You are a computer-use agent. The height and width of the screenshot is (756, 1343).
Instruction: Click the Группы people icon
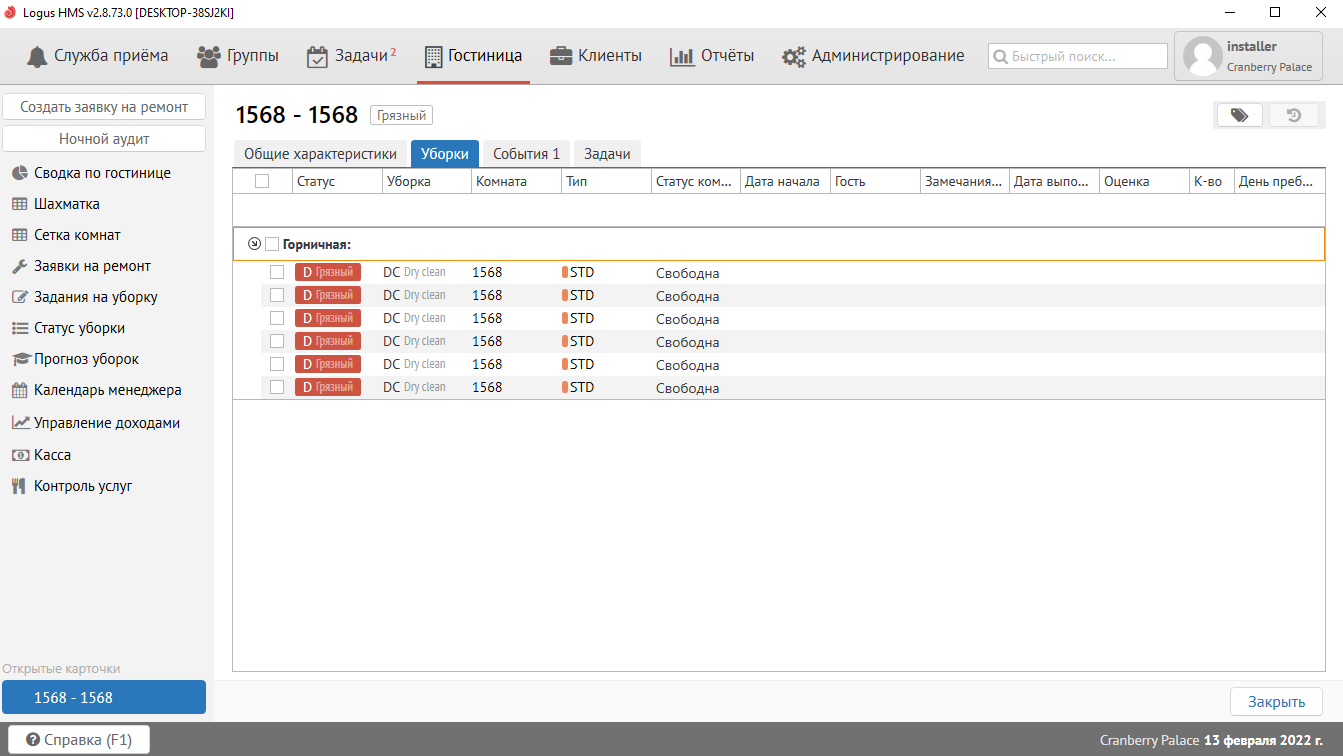pos(209,56)
